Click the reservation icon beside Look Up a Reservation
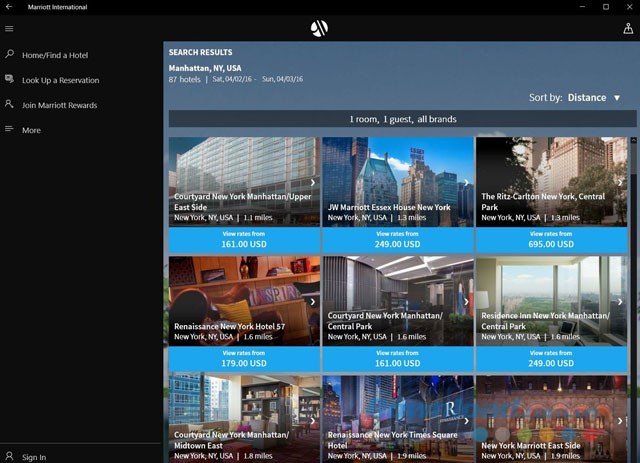The image size is (640, 463). pos(9,79)
